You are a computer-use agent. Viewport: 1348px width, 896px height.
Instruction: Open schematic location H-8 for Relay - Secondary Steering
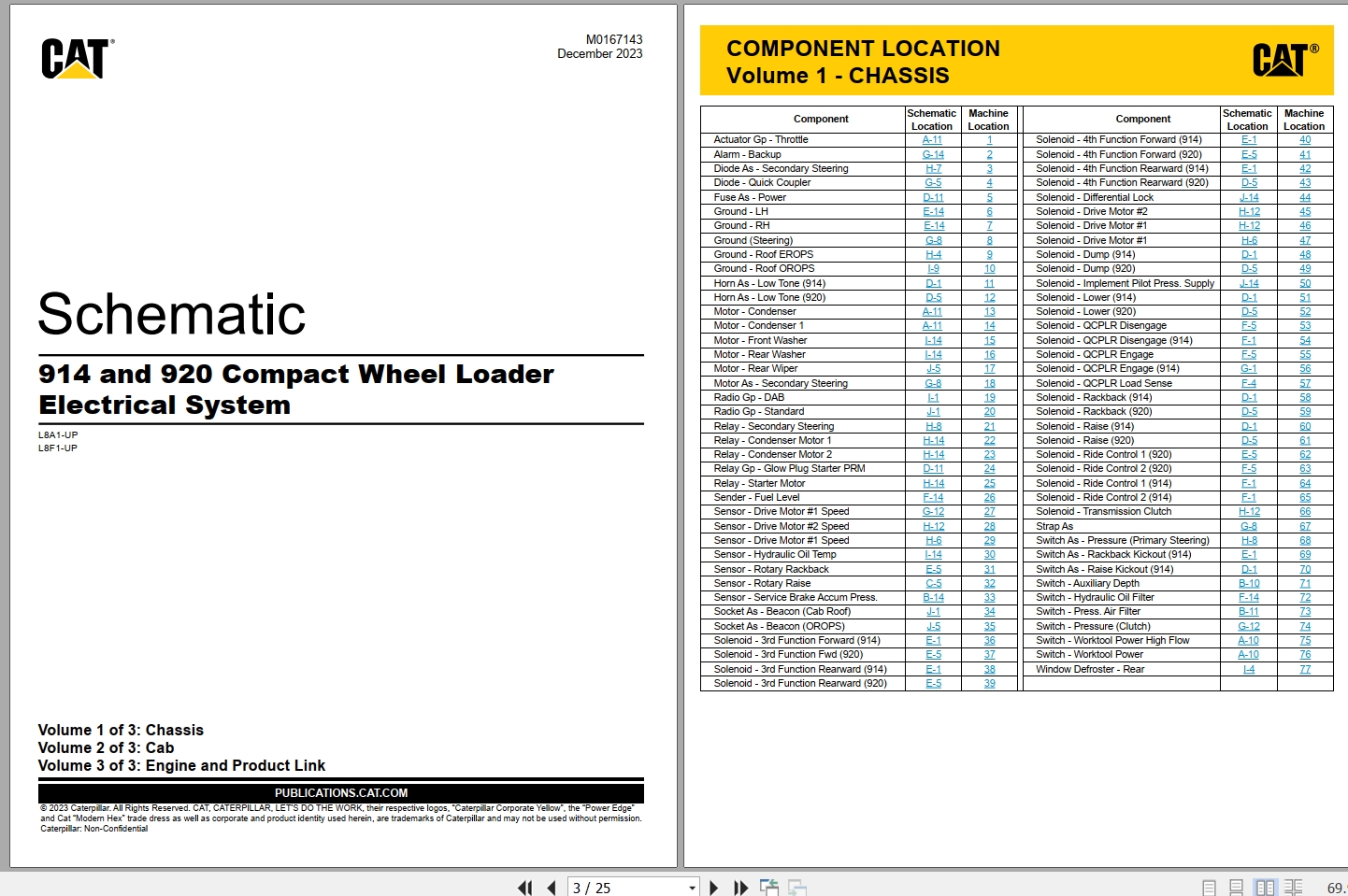(933, 426)
